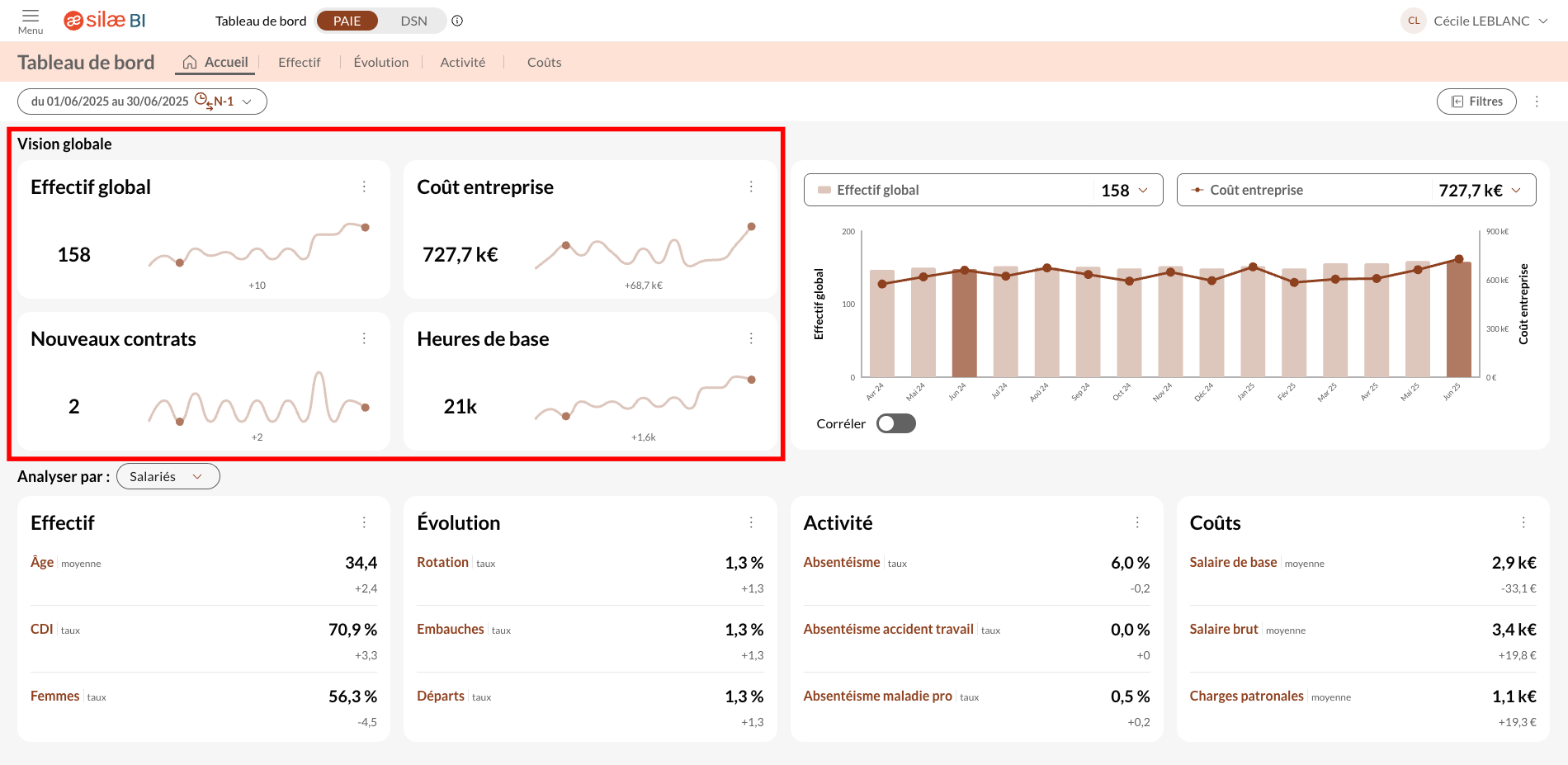Open Heures de base card options
Viewport: 1568px width, 765px height.
(x=751, y=339)
